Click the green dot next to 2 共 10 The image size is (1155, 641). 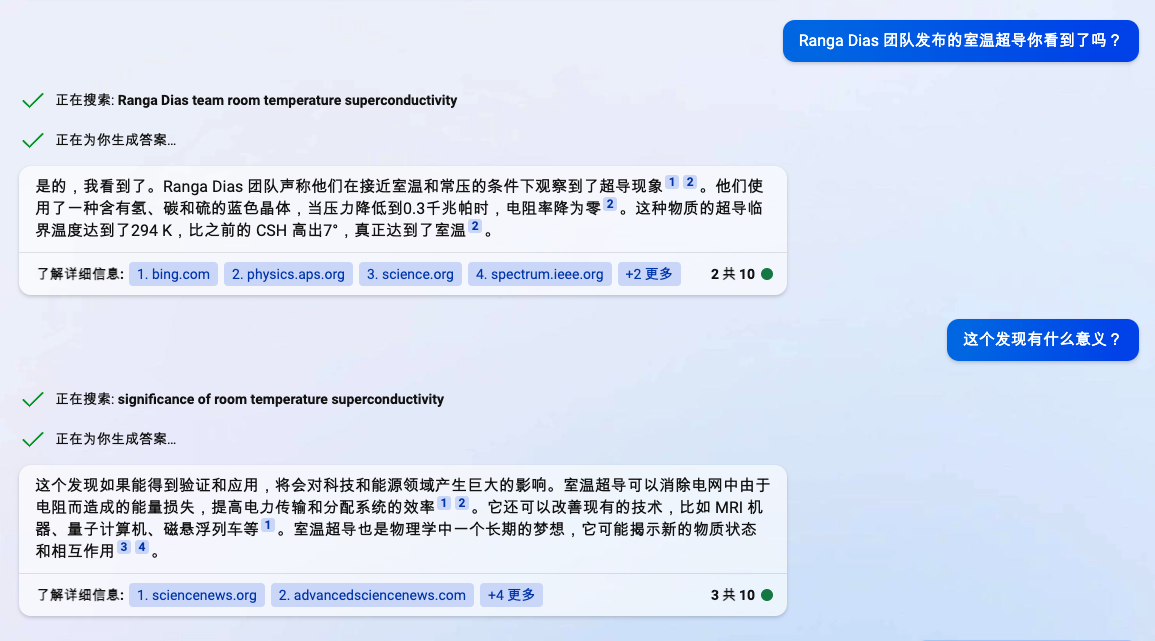point(767,274)
